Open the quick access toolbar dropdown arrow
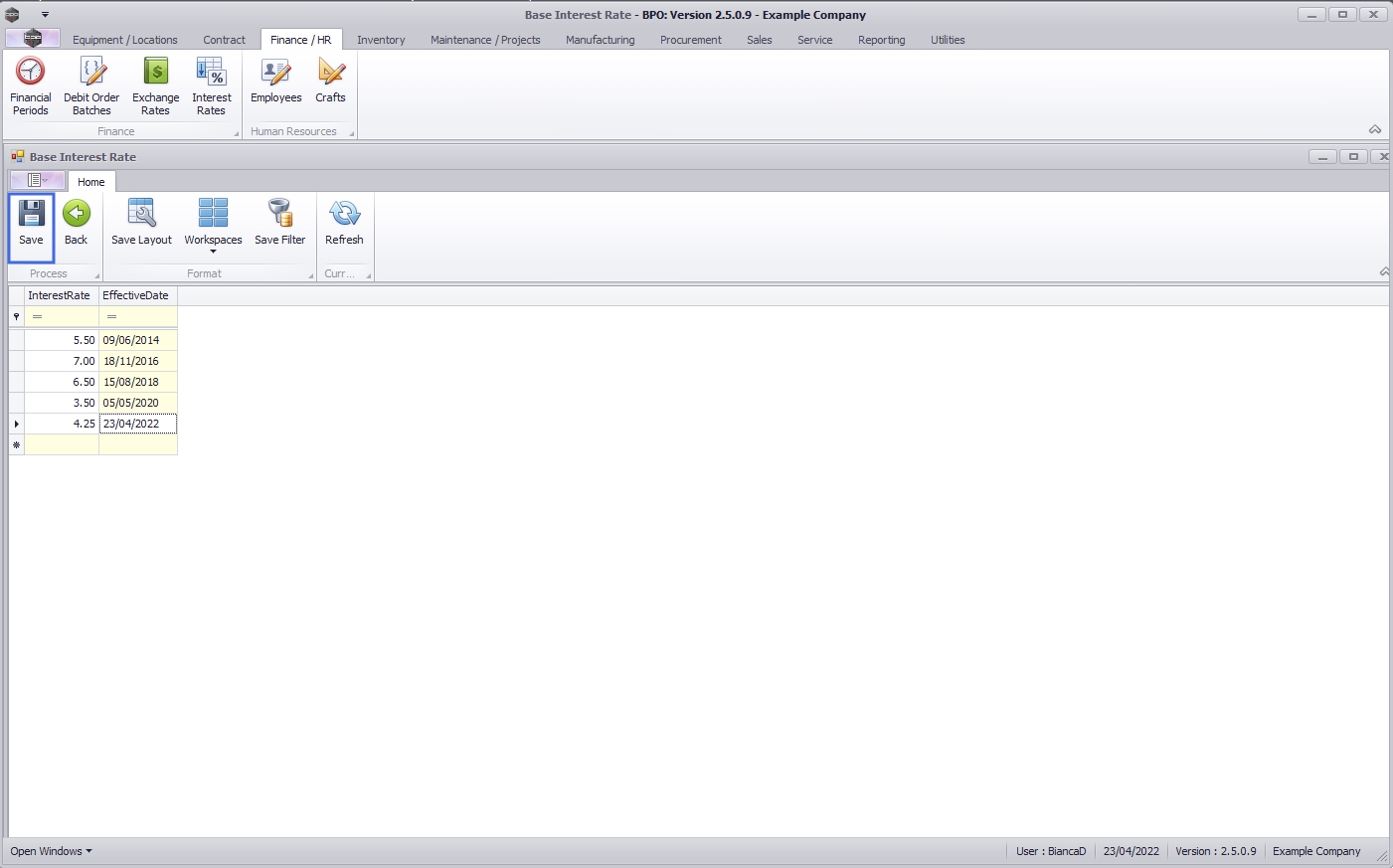1393x868 pixels. point(46,15)
